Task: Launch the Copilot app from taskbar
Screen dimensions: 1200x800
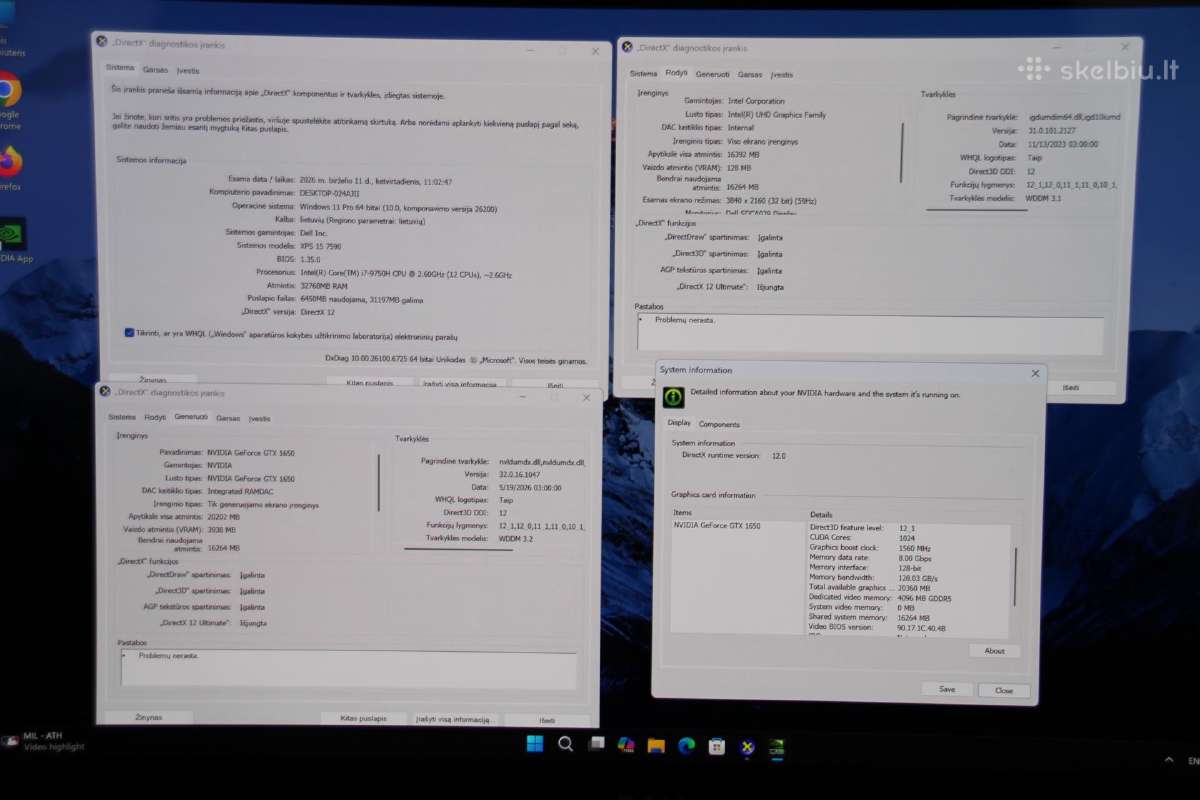Action: [x=626, y=745]
